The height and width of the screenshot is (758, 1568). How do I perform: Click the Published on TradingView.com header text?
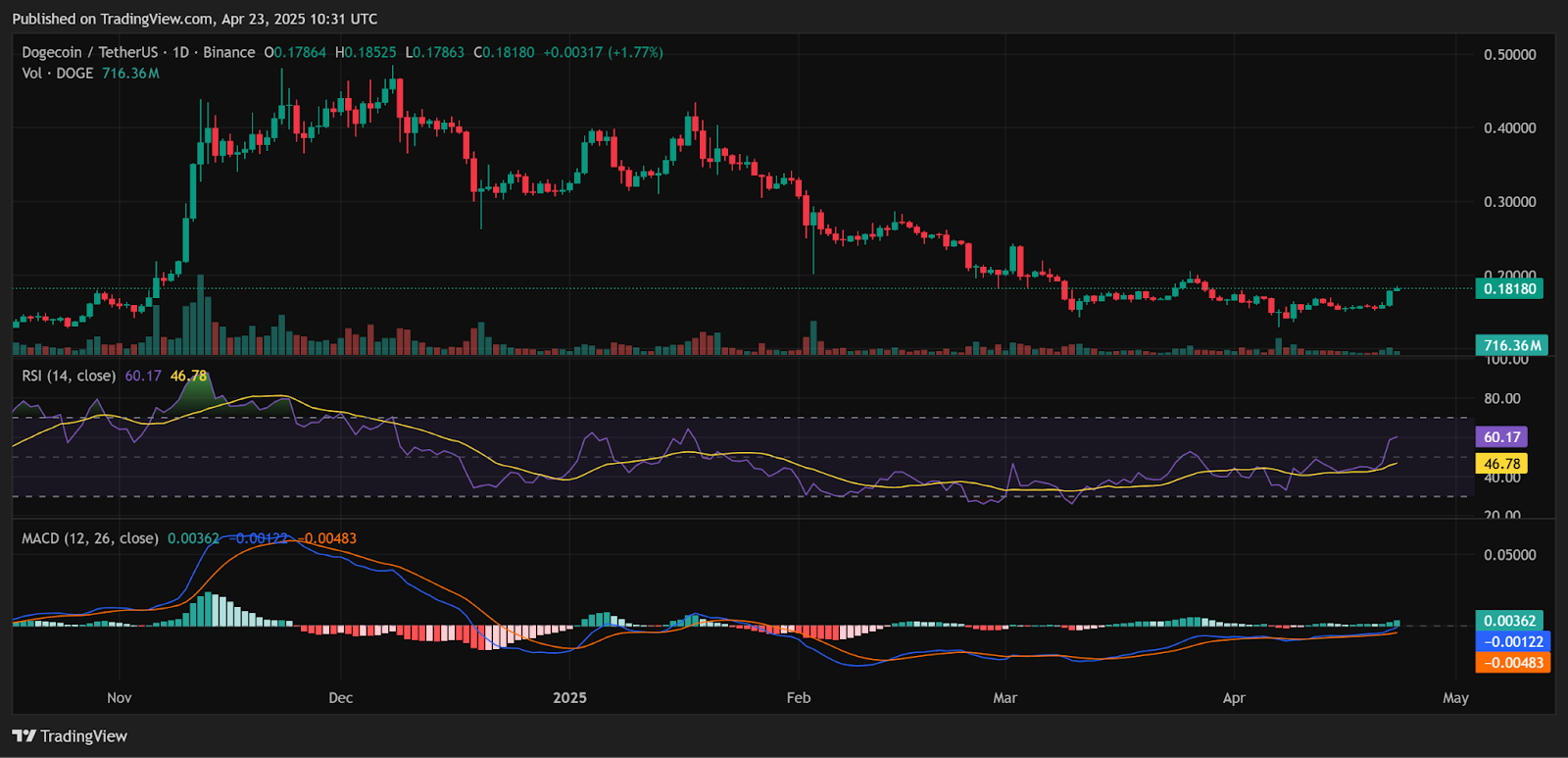(194, 19)
